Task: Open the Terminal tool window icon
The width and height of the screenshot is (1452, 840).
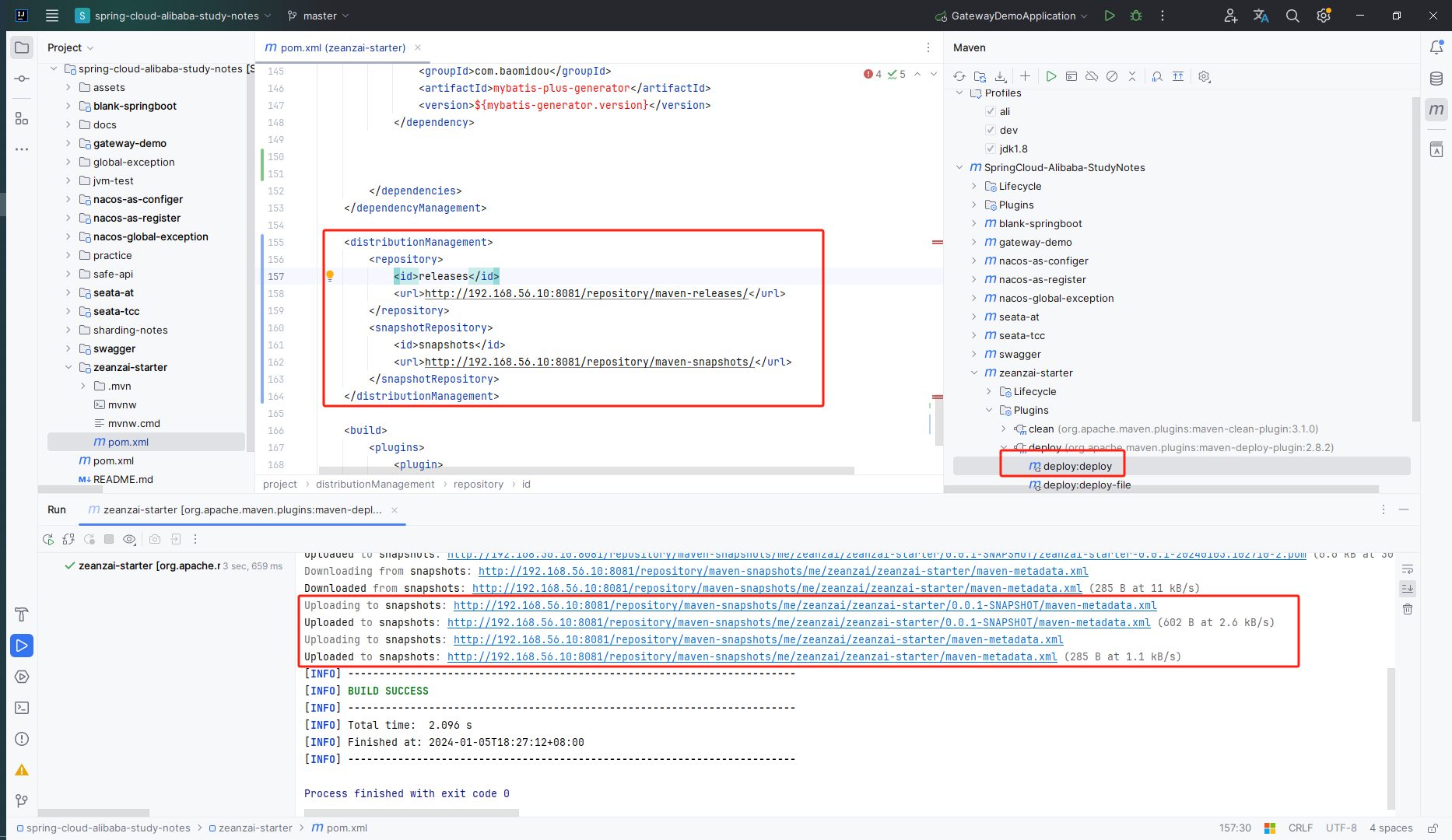Action: [x=22, y=708]
